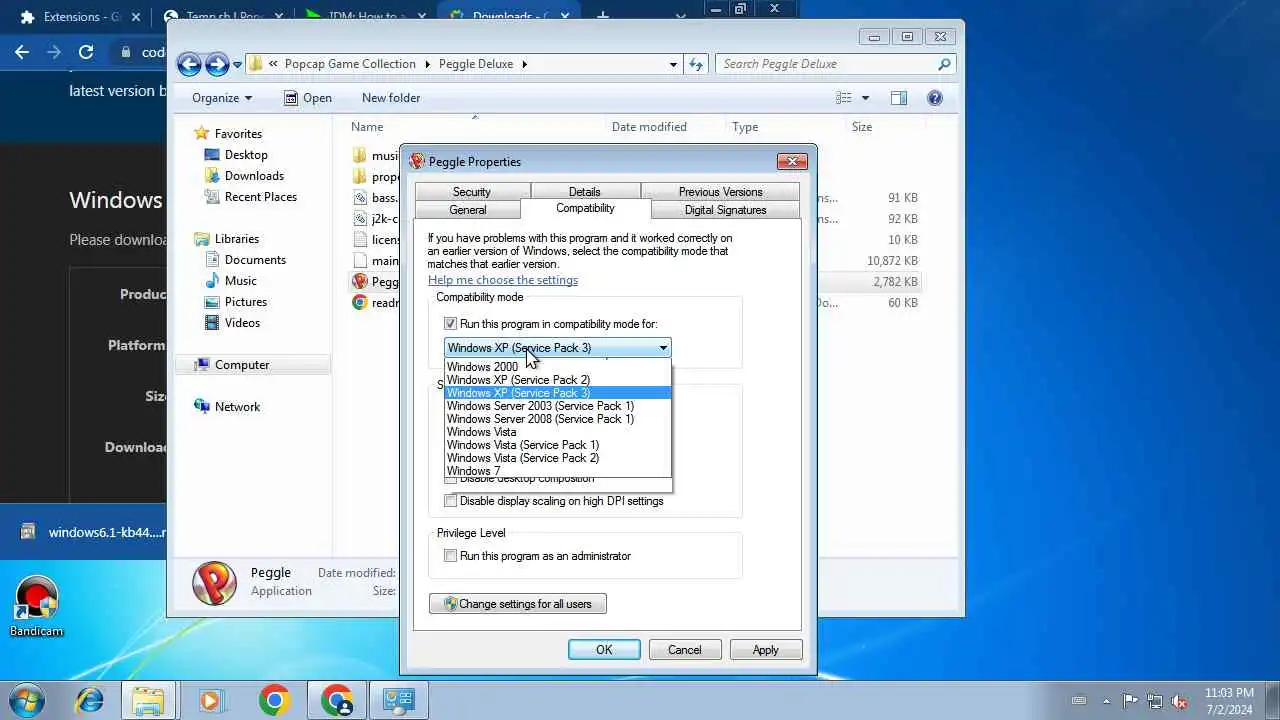Open Windows Explorer taskbar icon
Image resolution: width=1280 pixels, height=720 pixels.
click(149, 700)
